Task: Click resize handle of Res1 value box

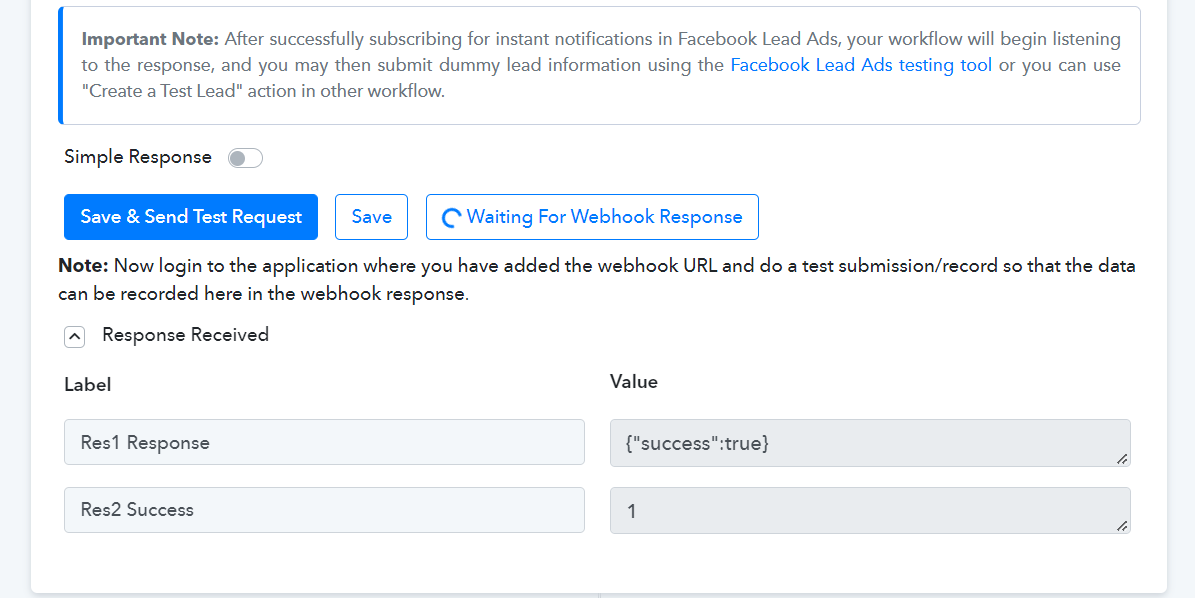Action: (x=1122, y=459)
